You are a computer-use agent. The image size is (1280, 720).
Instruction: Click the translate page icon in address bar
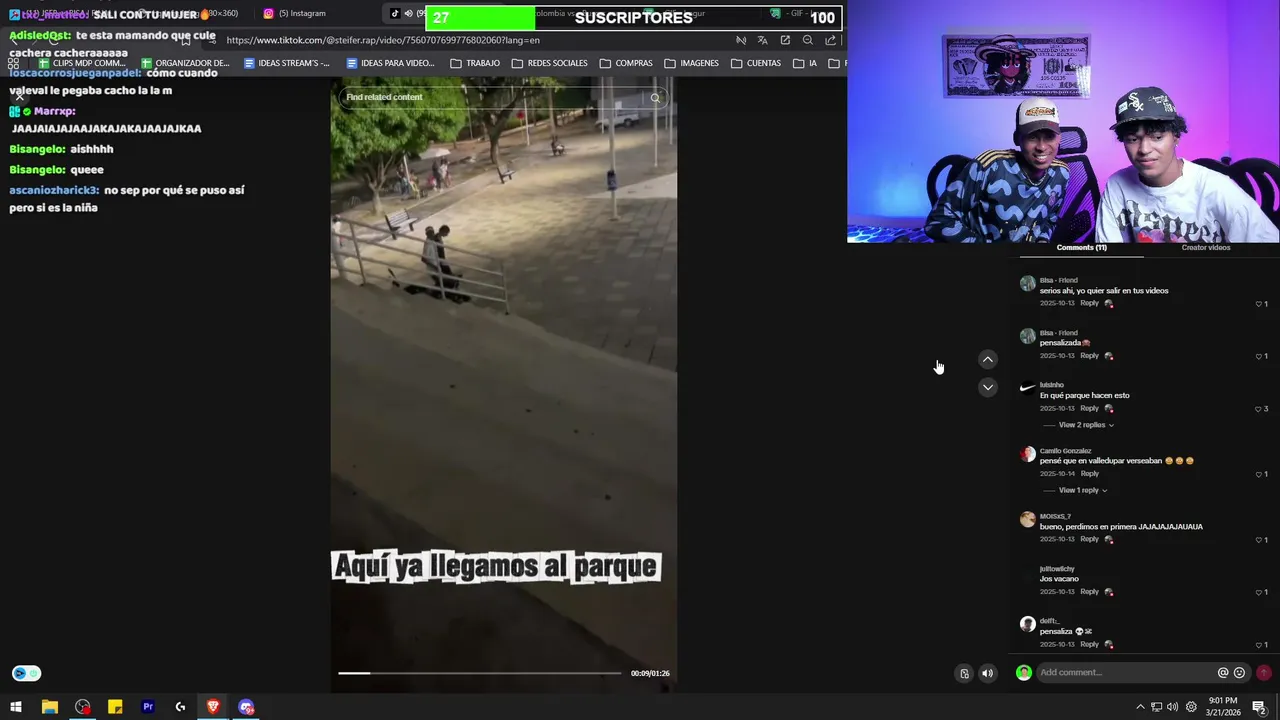762,40
